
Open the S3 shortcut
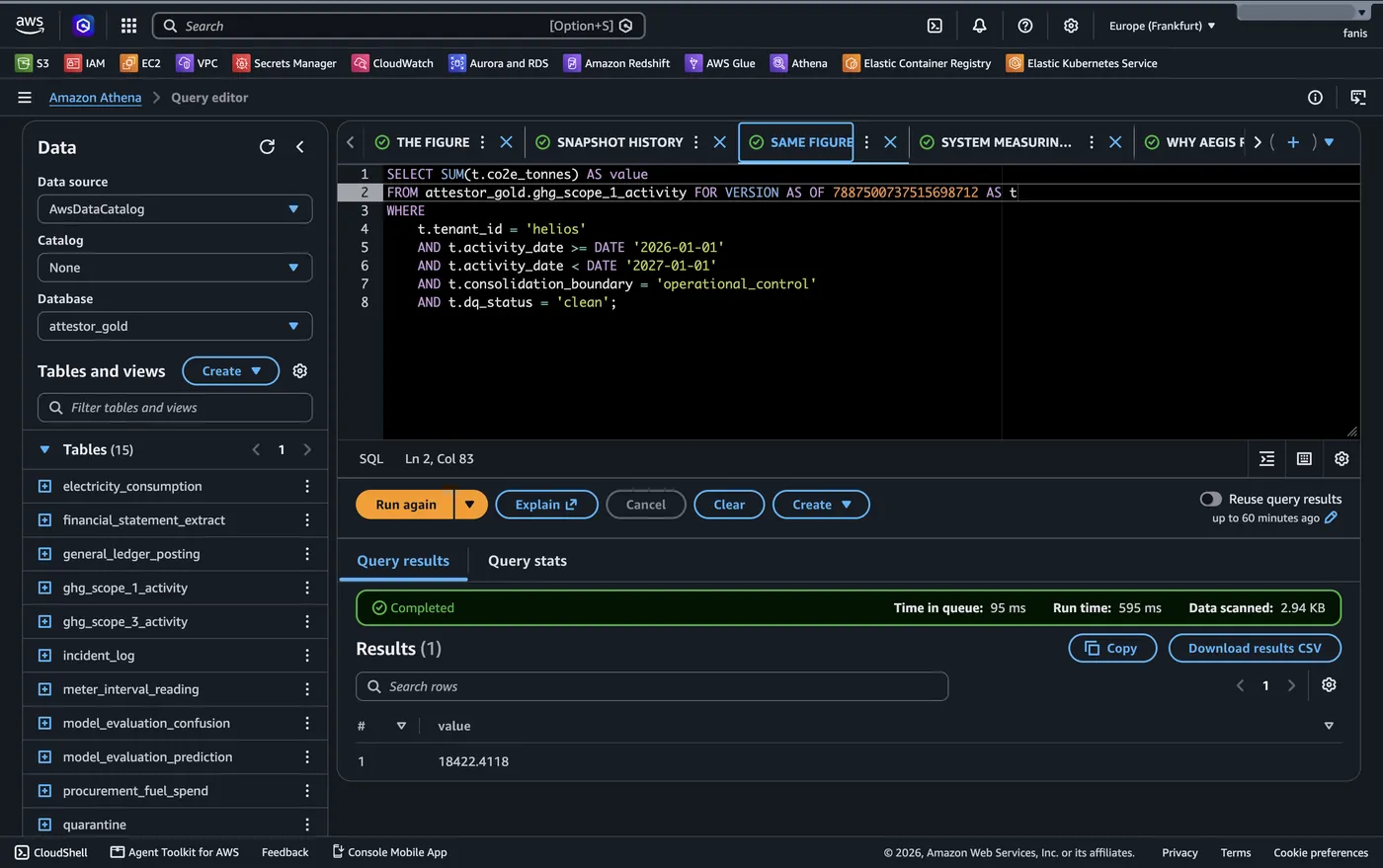pos(33,63)
